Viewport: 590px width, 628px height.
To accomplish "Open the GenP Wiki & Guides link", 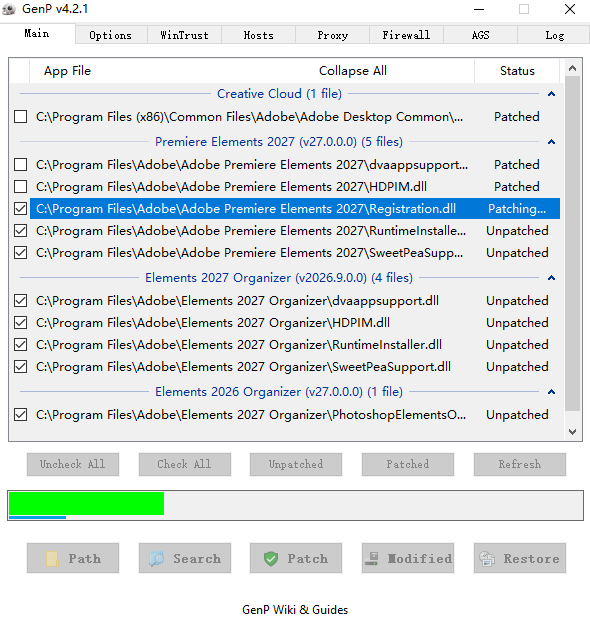I will pos(295,610).
